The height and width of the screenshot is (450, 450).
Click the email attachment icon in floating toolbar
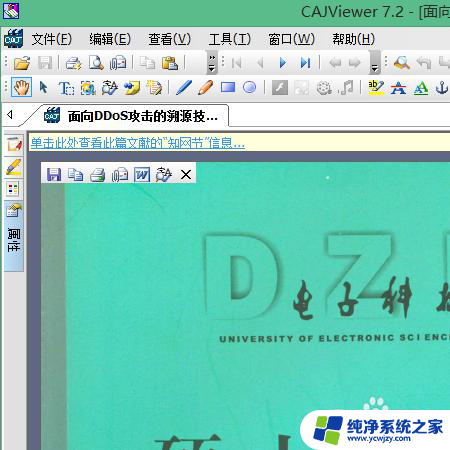tap(120, 174)
